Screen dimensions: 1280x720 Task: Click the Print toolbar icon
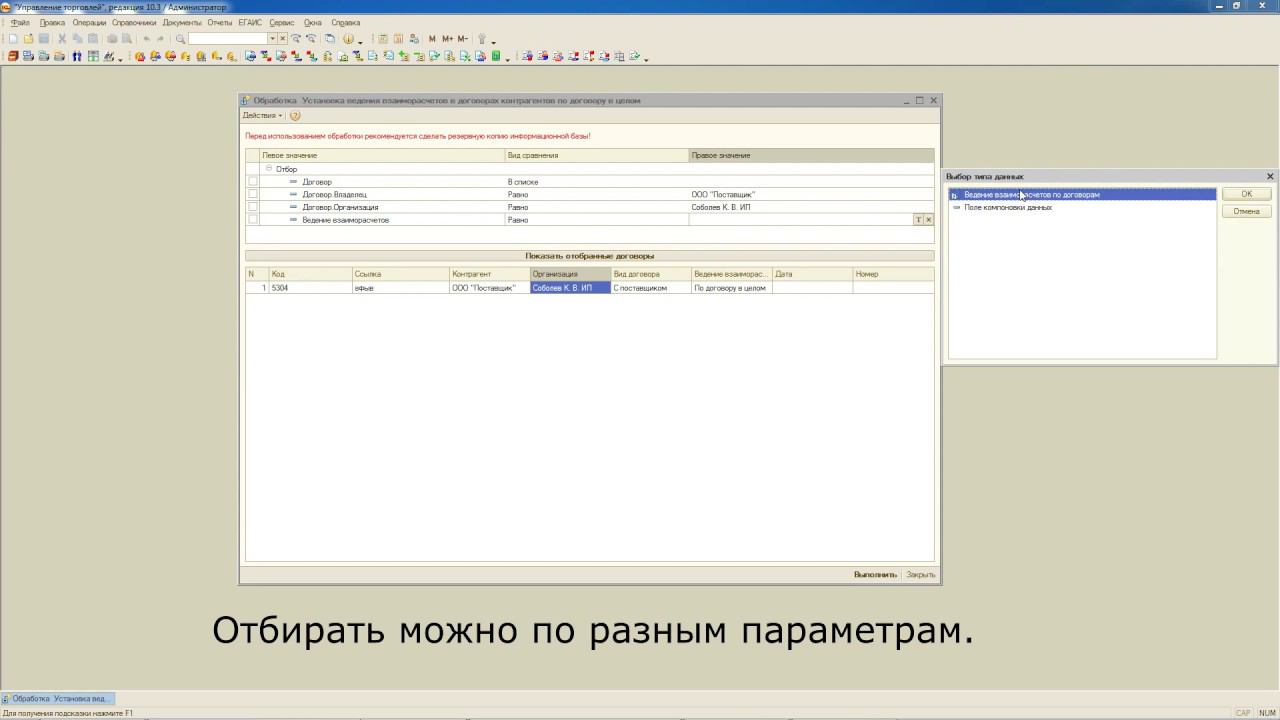[x=112, y=39]
